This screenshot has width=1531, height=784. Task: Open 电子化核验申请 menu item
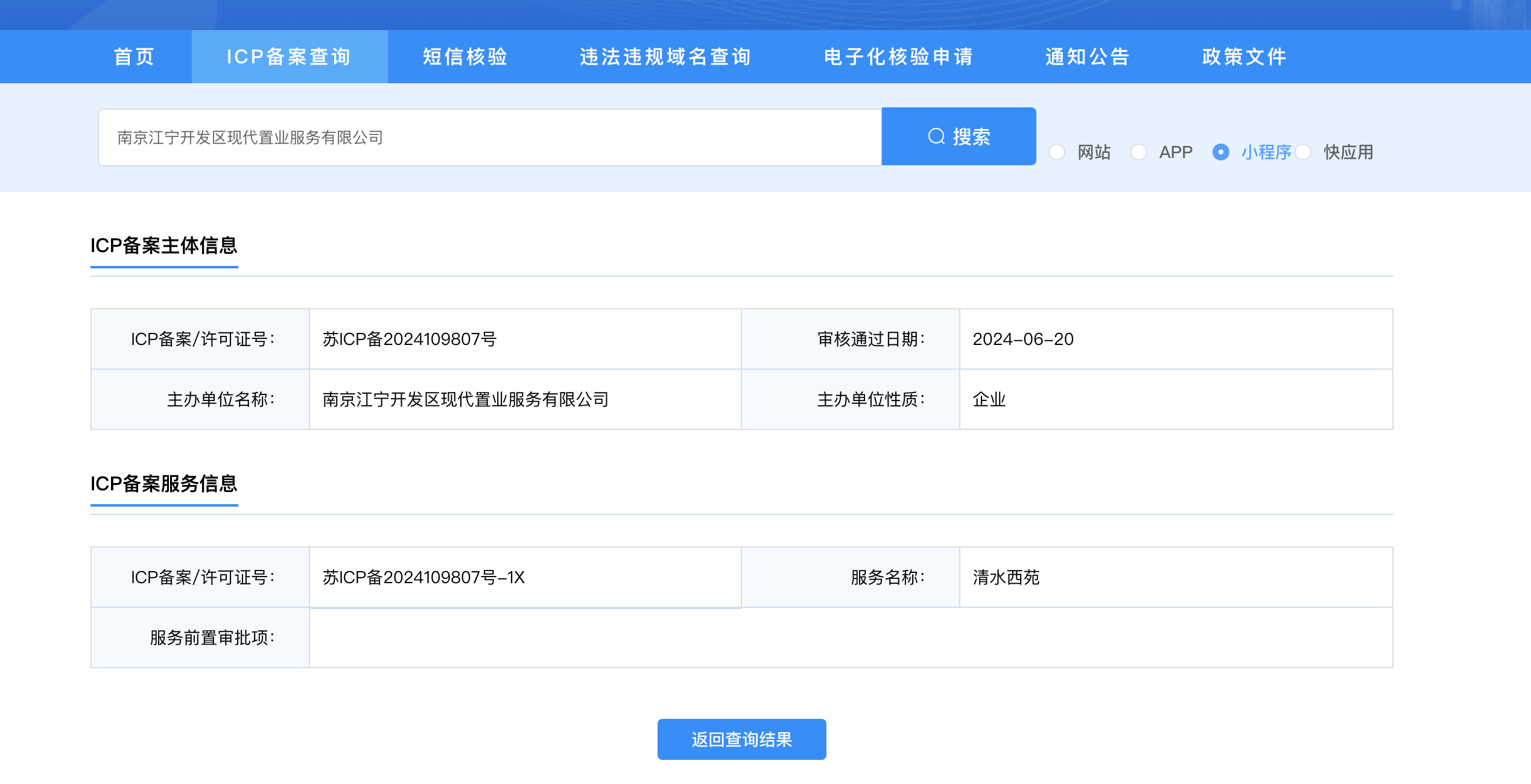point(899,57)
